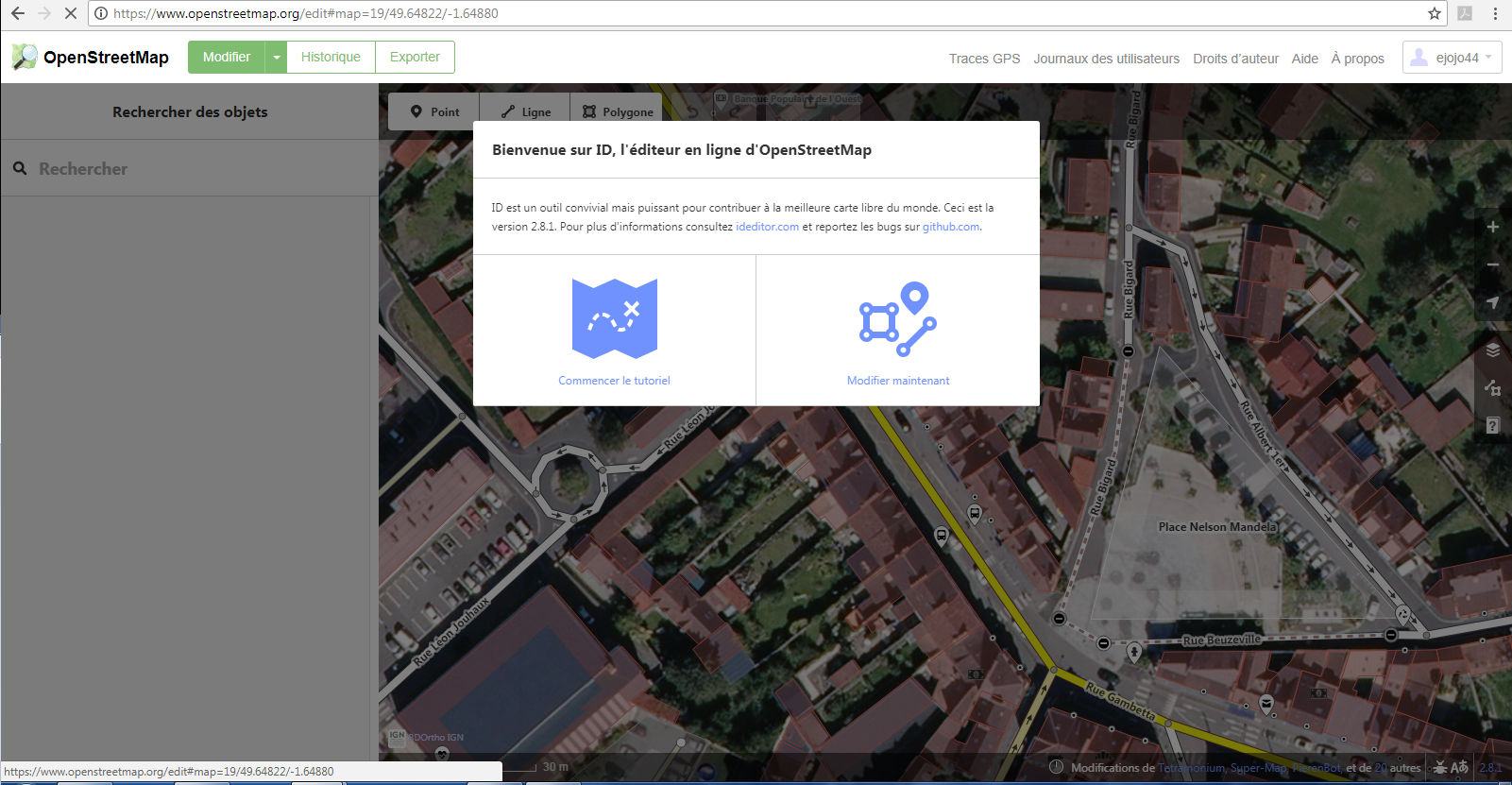Image resolution: width=1512 pixels, height=785 pixels.
Task: Click the OpenStreetMap title text
Action: tap(106, 58)
